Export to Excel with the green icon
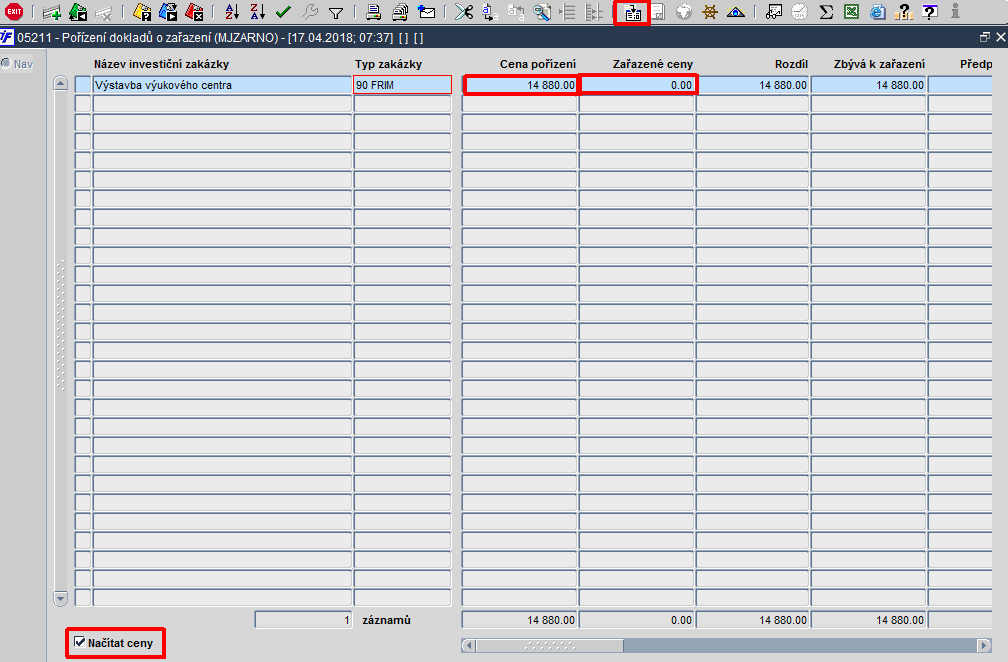Viewport: 1008px width, 662px height. pyautogui.click(x=852, y=12)
